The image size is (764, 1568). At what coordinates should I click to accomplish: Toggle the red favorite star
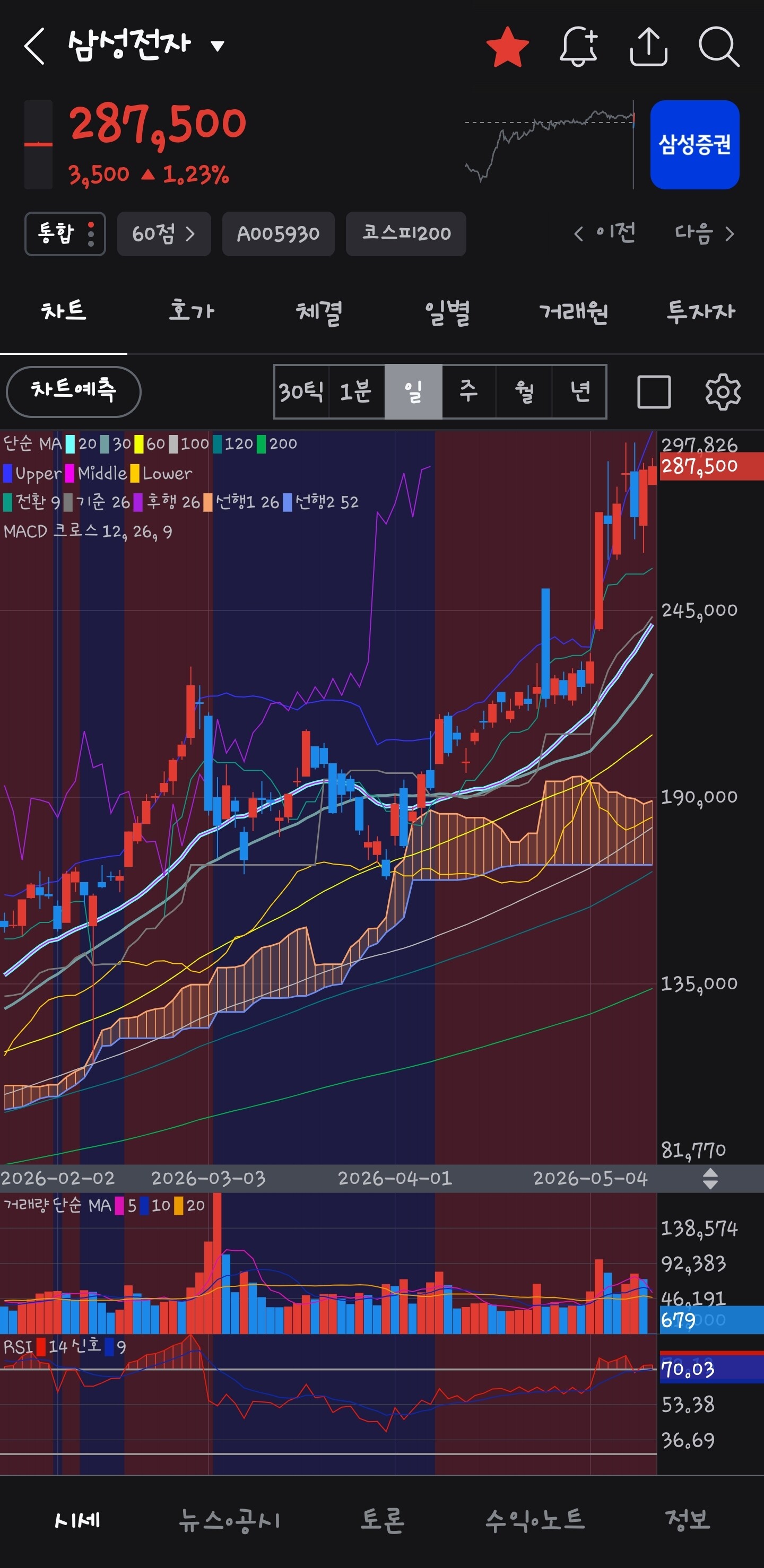[x=507, y=46]
